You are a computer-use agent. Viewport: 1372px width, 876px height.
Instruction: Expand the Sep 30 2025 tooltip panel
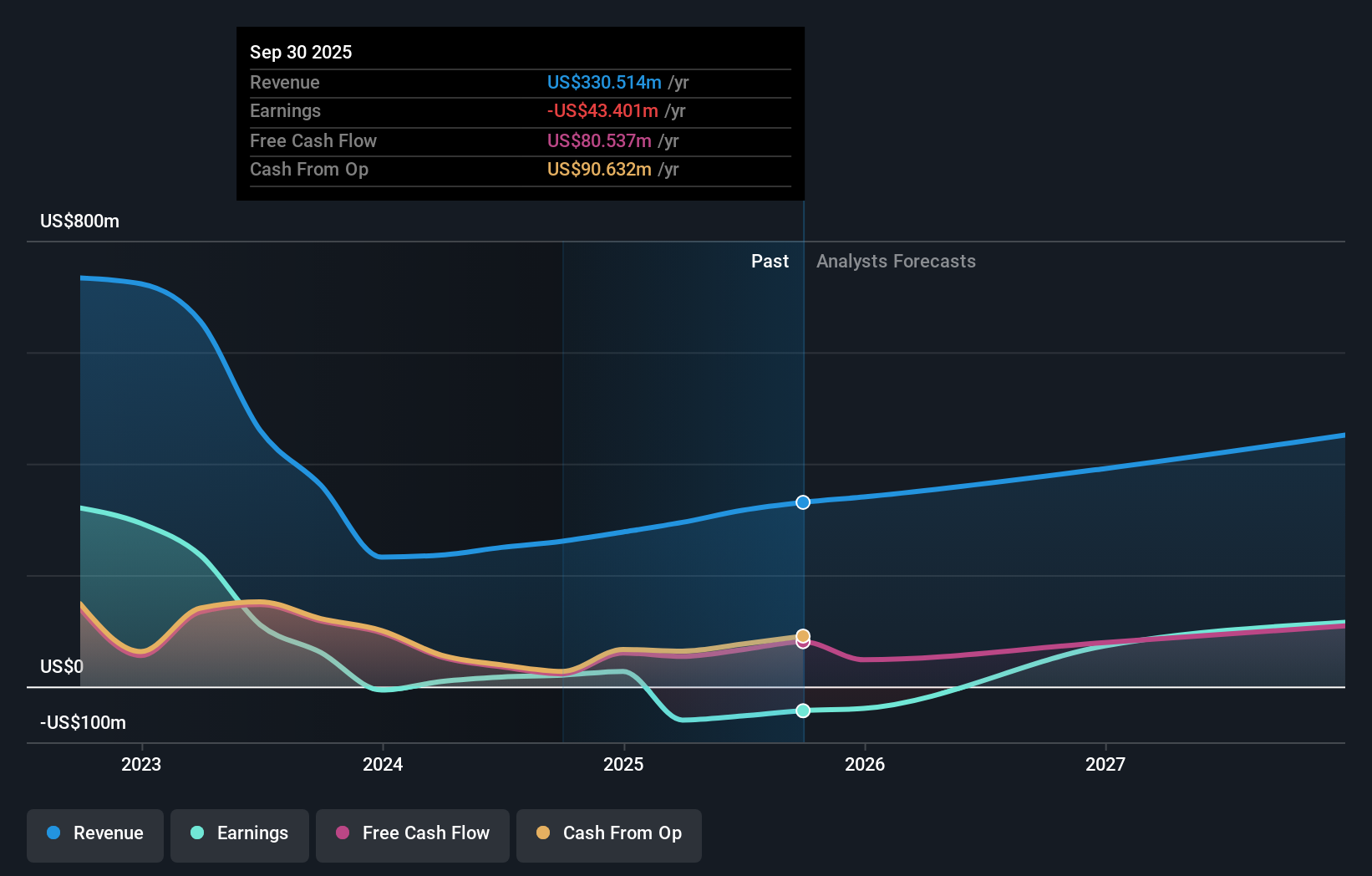coord(520,114)
